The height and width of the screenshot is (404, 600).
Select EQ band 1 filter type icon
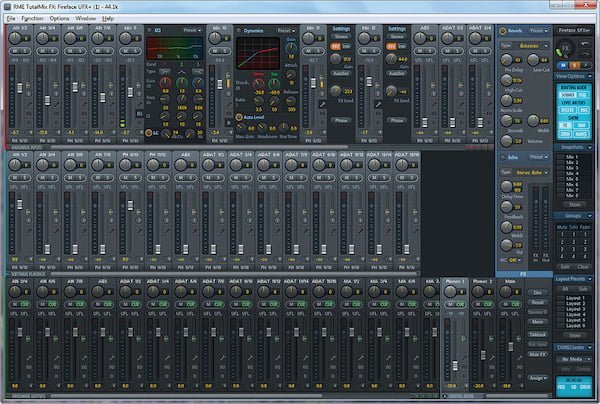165,72
